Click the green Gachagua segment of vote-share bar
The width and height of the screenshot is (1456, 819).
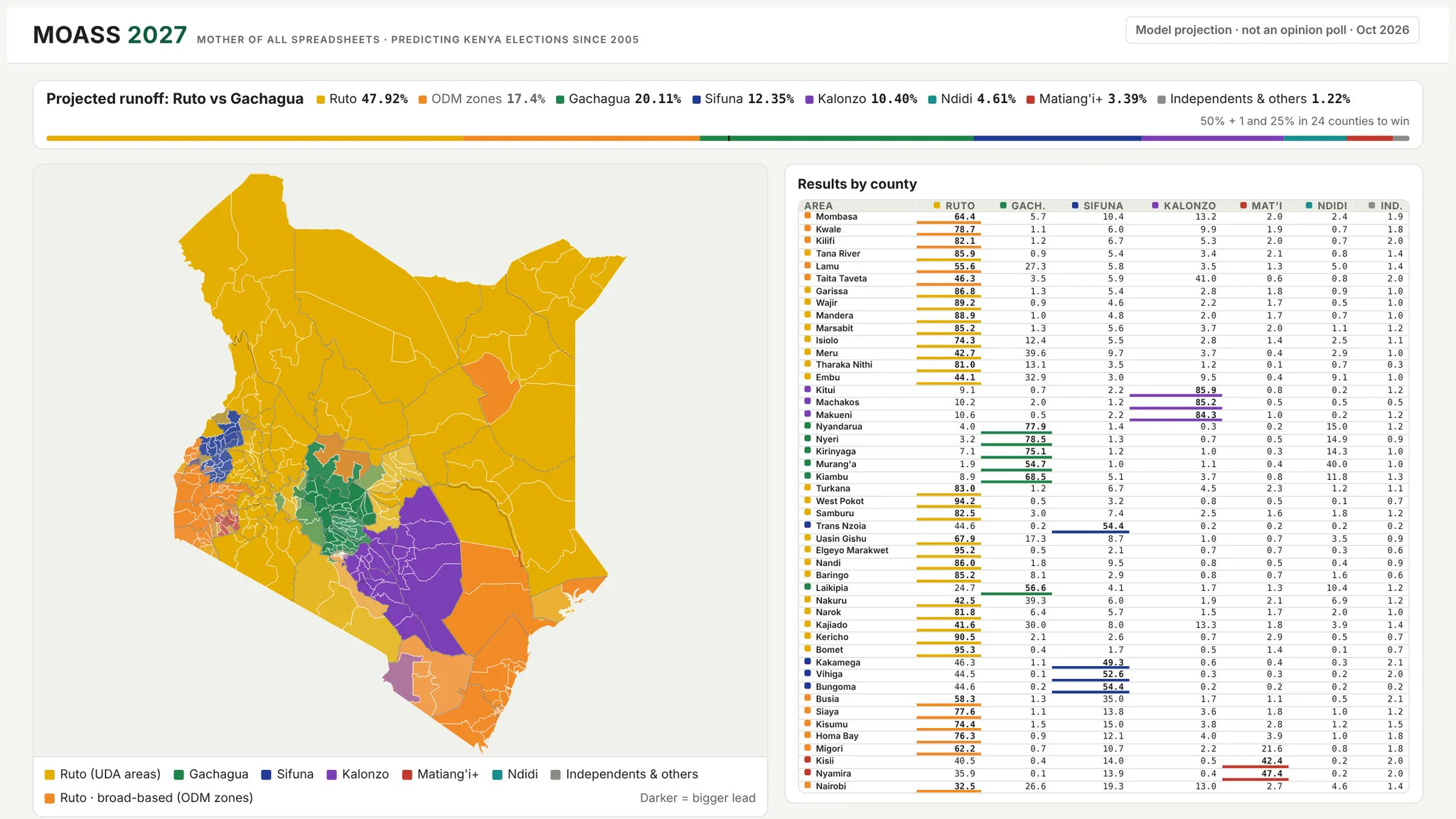[x=836, y=138]
